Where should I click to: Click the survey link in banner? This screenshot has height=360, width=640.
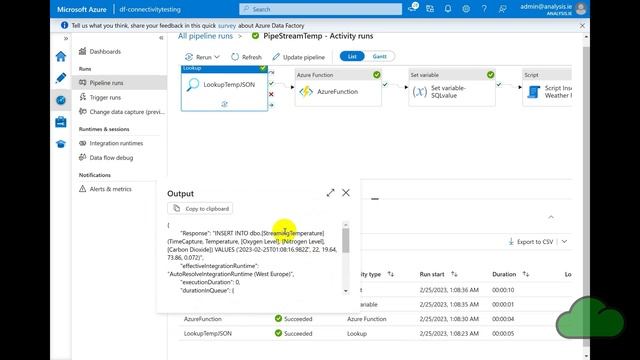pyautogui.click(x=227, y=26)
